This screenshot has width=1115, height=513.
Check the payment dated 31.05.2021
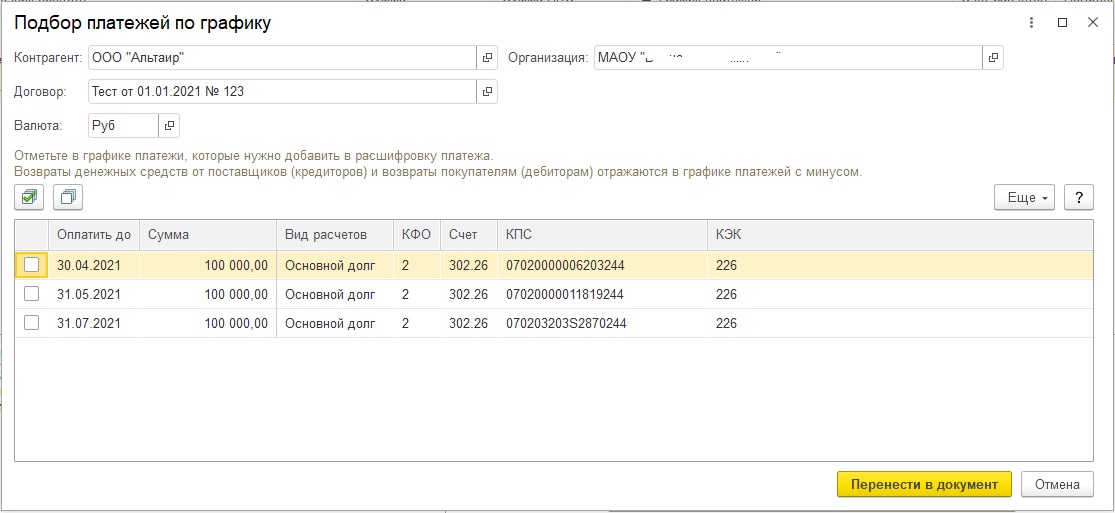[x=32, y=294]
